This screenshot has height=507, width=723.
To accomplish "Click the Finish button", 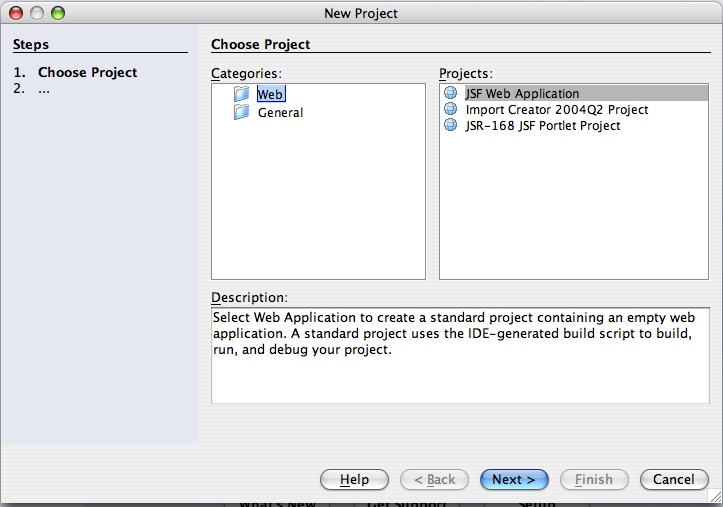I will tap(594, 479).
